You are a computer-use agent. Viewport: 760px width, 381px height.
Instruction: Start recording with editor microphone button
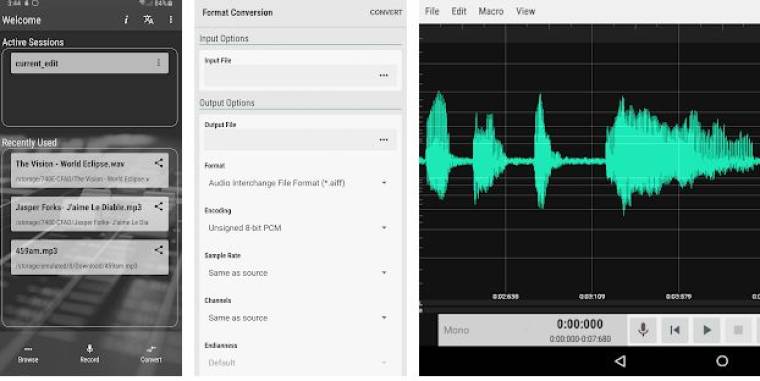click(x=643, y=330)
